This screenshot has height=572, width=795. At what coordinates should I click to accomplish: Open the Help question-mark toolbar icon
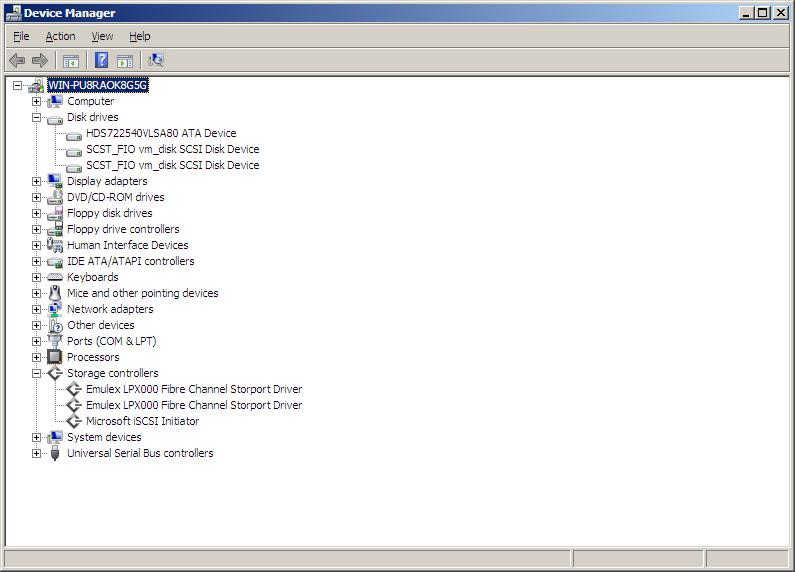point(101,60)
